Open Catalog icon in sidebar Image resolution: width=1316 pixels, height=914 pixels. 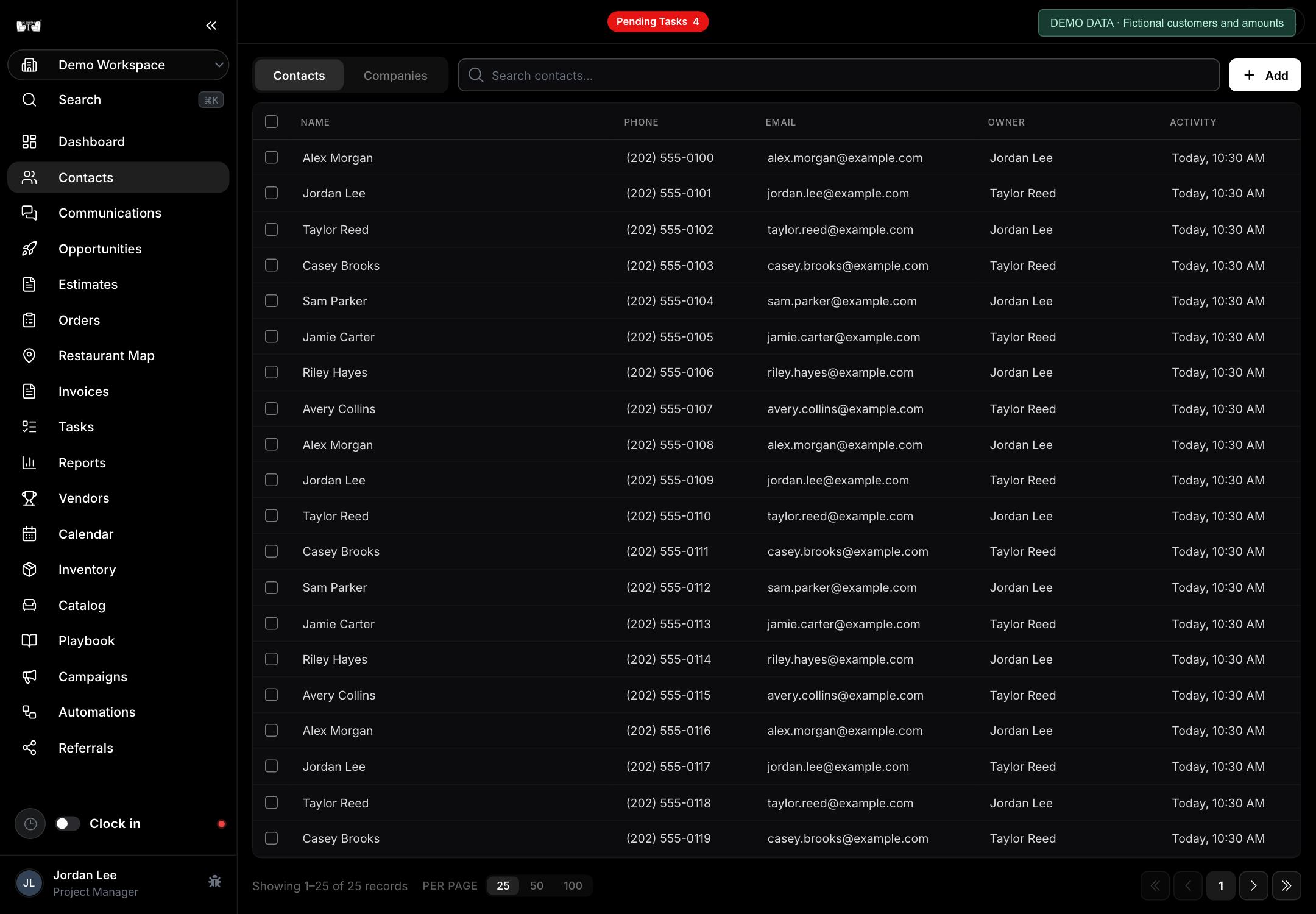[x=29, y=606]
